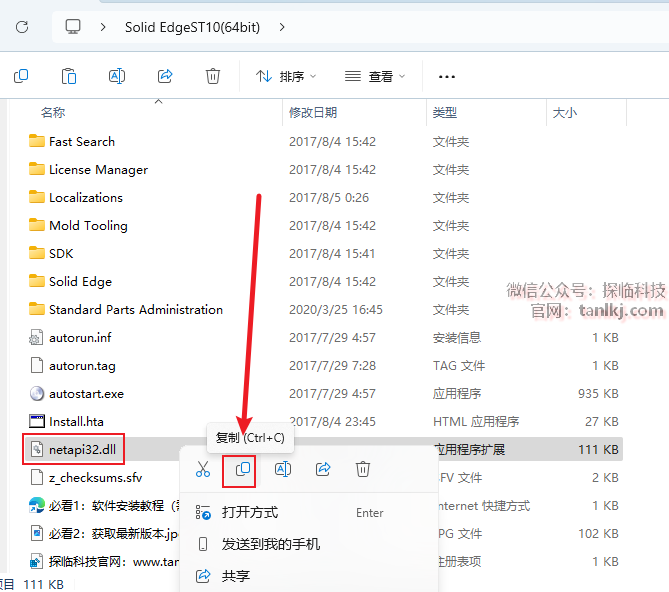Viewport: 669px width, 592px height.
Task: Select the autorun.tag file
Action: pyautogui.click(x=82, y=366)
